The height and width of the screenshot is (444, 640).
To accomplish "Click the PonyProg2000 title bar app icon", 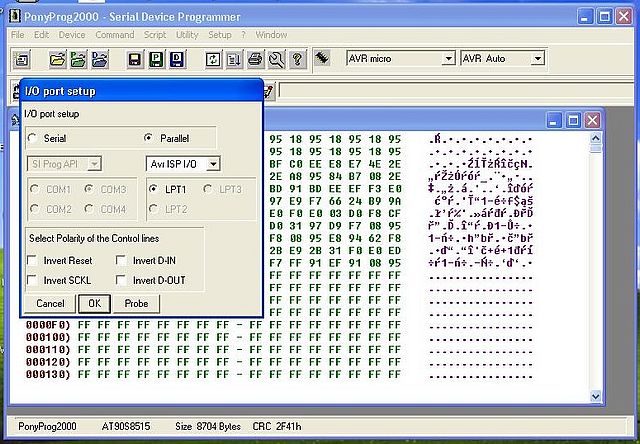I will (x=15, y=16).
